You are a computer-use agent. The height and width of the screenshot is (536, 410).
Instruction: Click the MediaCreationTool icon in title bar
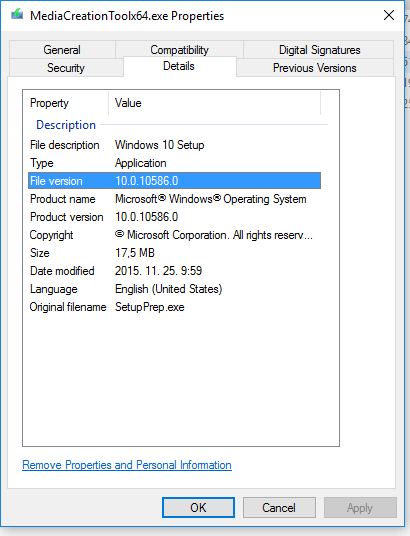point(17,15)
